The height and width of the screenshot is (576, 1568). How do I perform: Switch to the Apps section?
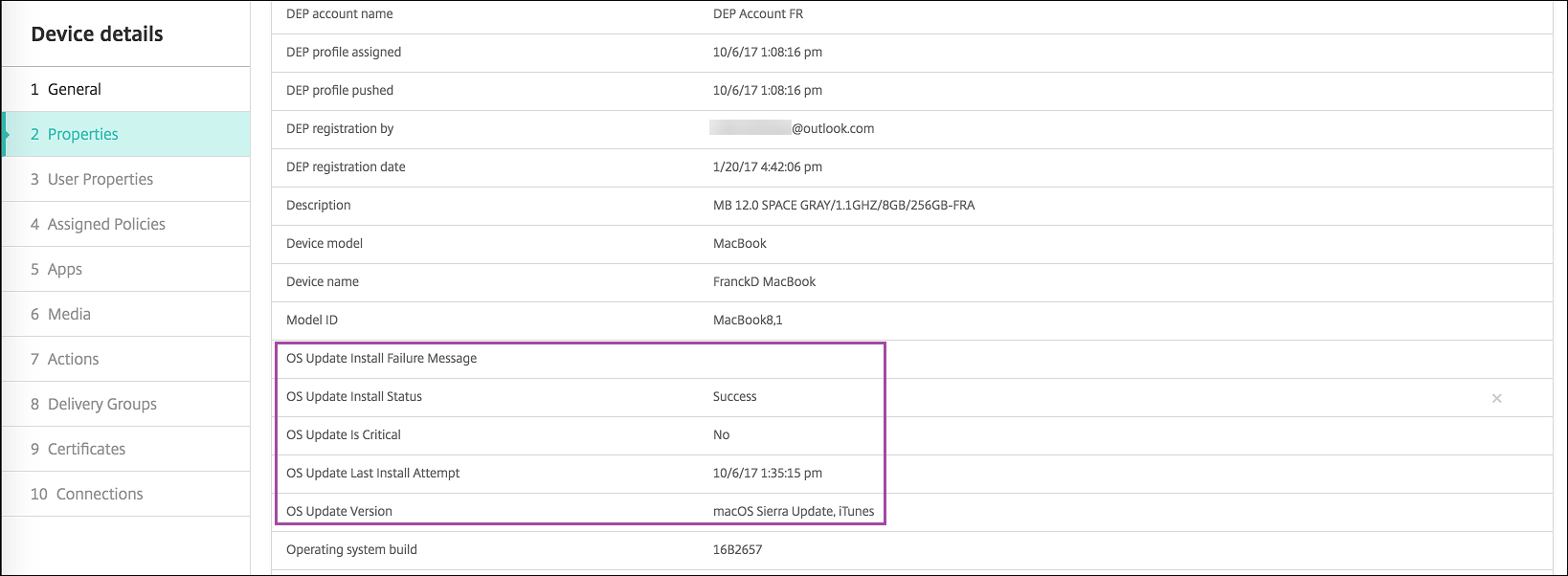pos(65,269)
